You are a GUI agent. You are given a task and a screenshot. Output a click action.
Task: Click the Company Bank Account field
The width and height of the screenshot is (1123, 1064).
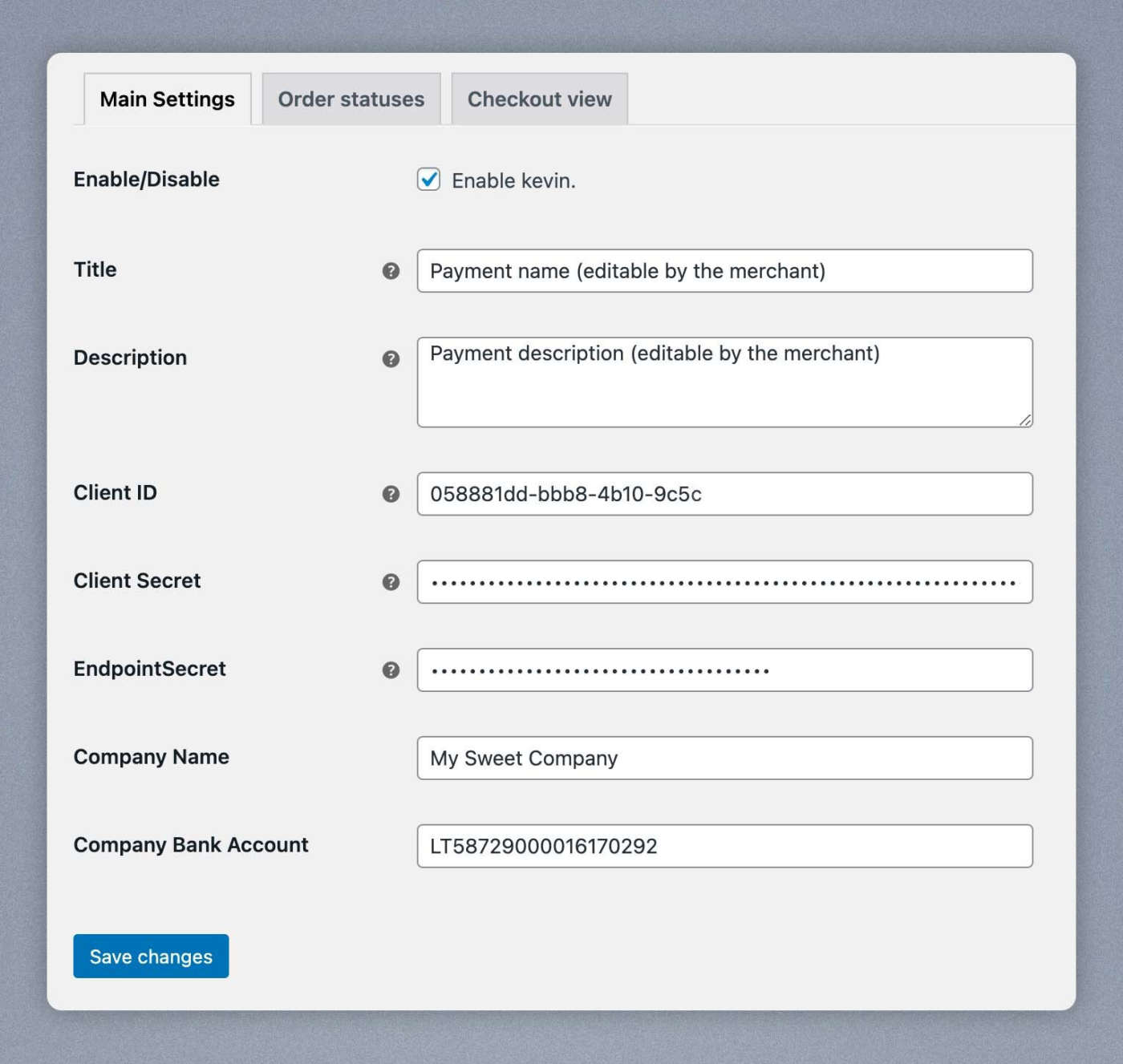(x=724, y=847)
